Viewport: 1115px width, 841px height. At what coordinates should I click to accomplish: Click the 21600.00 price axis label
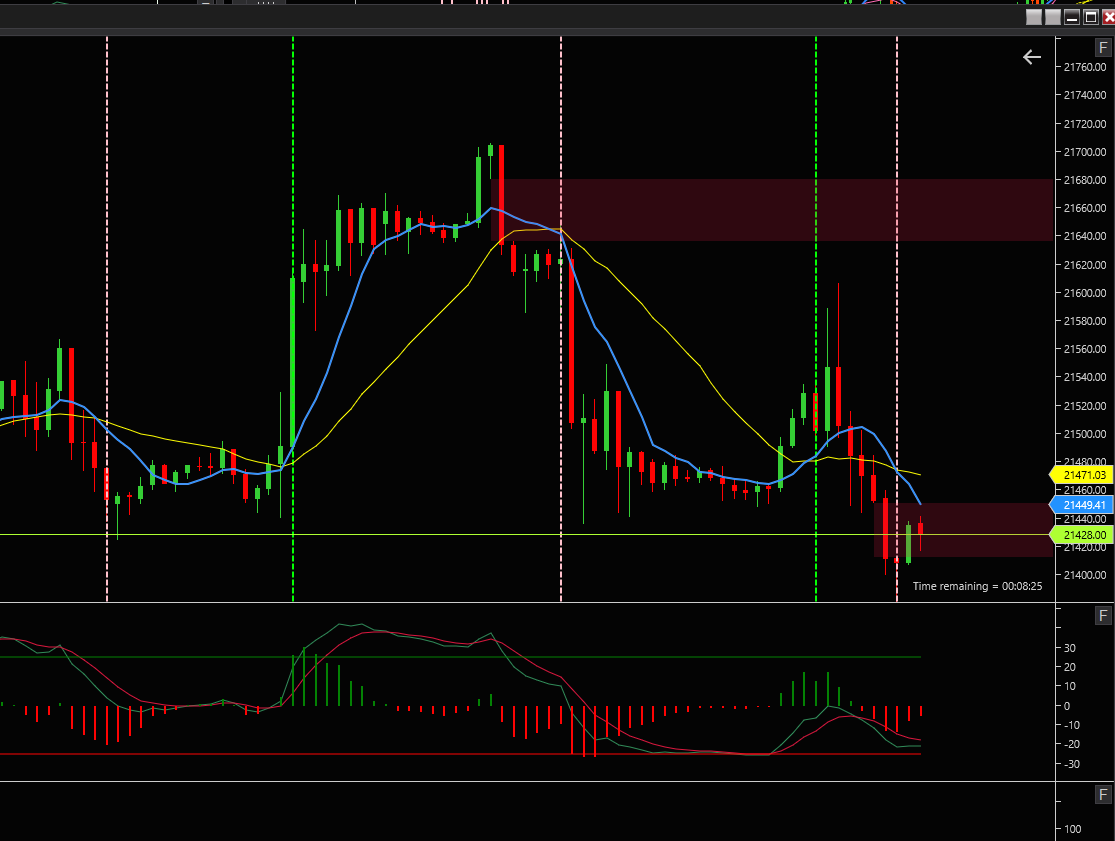1084,293
